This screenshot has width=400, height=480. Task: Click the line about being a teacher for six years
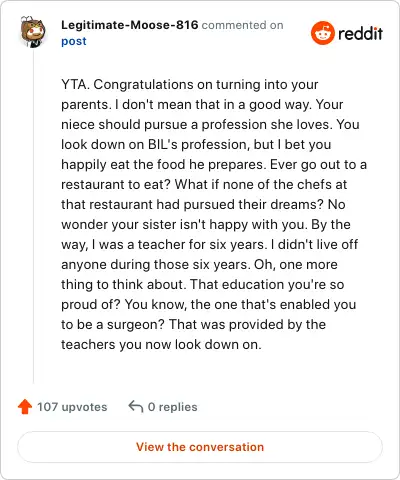209,245
